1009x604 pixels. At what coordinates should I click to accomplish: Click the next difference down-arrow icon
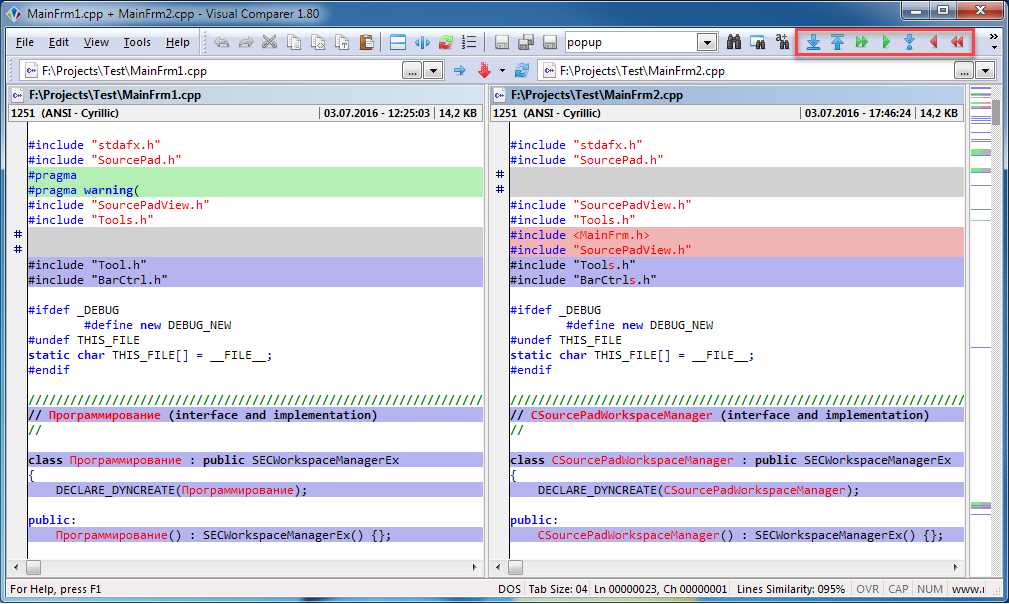pos(814,42)
